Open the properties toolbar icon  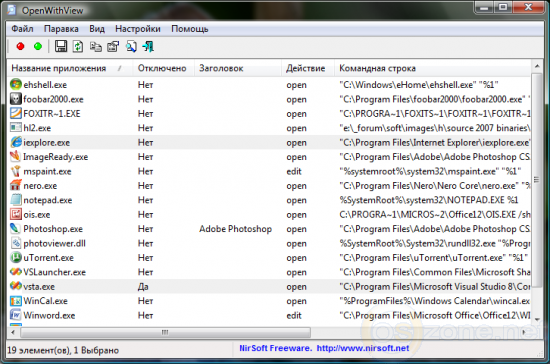tap(113, 46)
